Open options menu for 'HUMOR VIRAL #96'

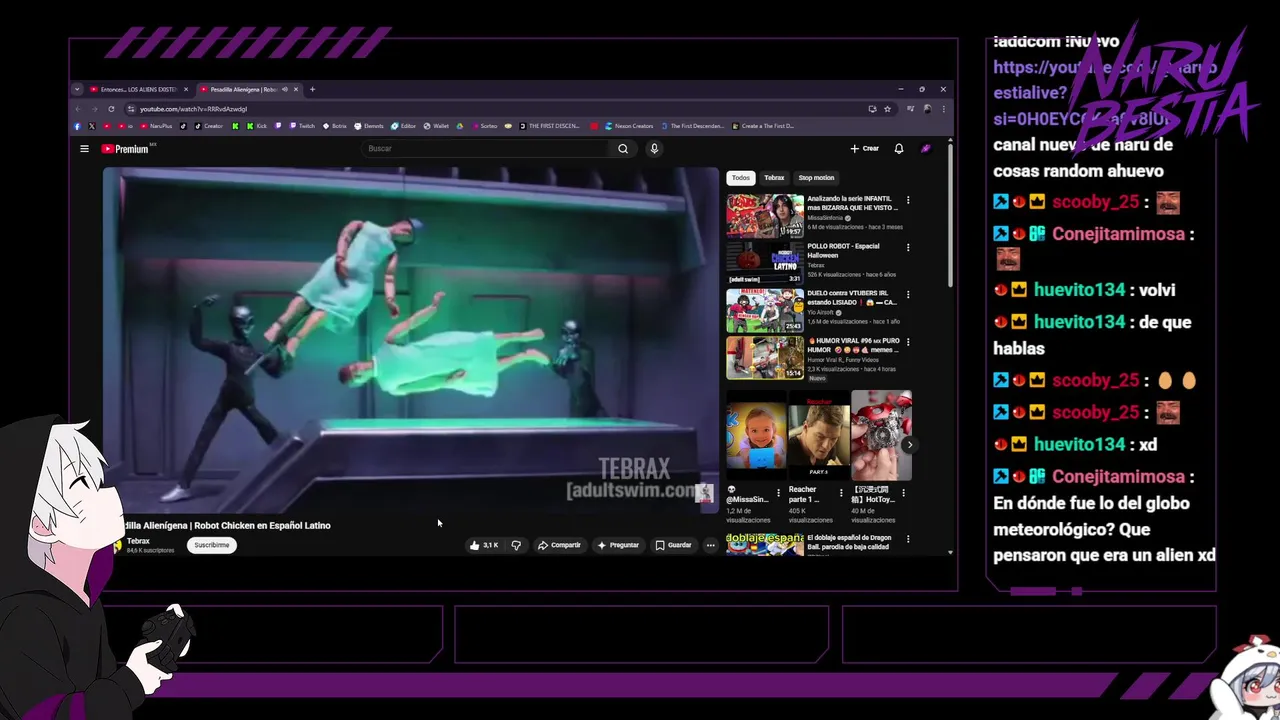(x=908, y=342)
